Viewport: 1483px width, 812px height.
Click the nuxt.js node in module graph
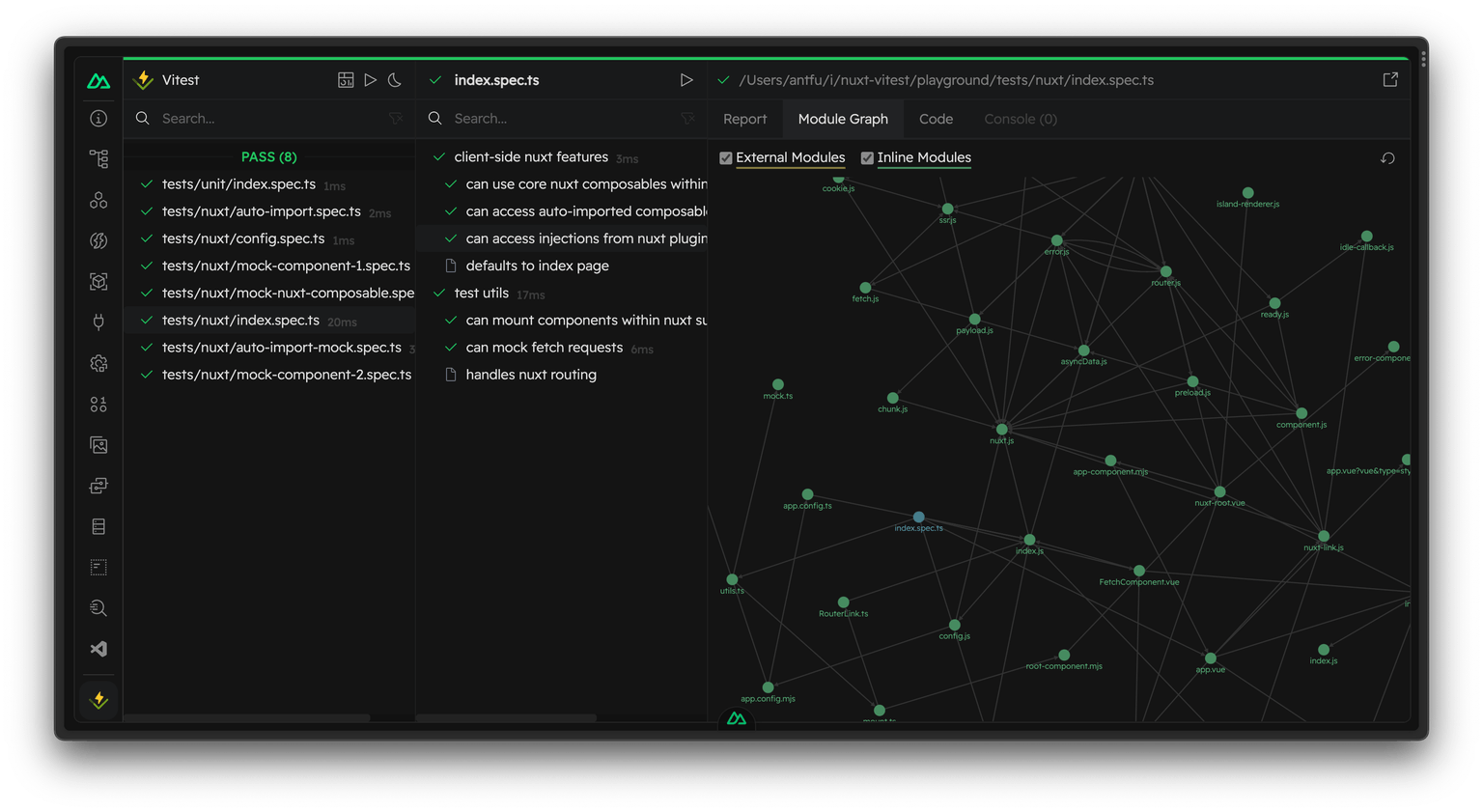pos(1001,429)
